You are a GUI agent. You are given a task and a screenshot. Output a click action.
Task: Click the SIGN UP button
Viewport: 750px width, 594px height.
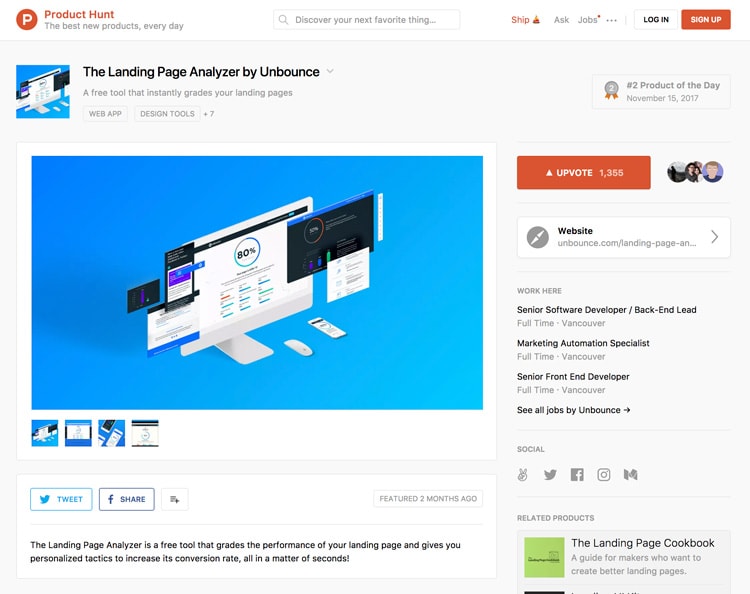pos(706,20)
